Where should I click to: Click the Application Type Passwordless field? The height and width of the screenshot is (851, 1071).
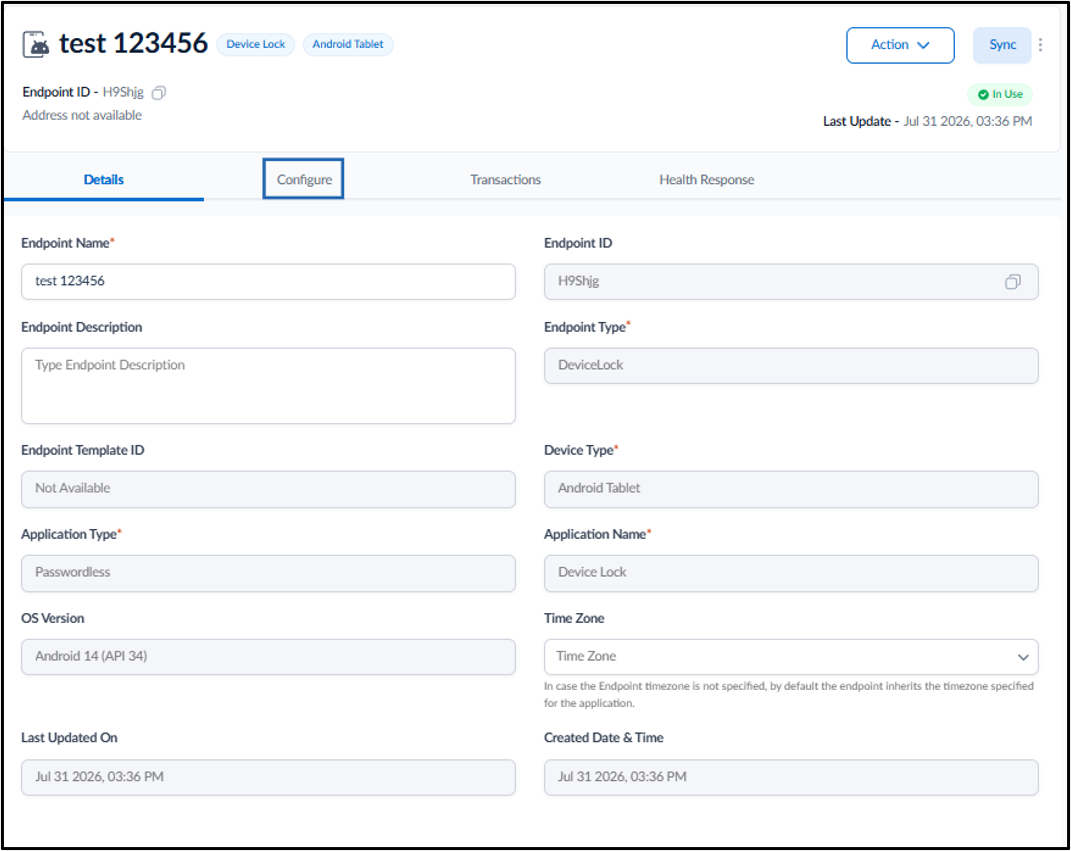(268, 573)
